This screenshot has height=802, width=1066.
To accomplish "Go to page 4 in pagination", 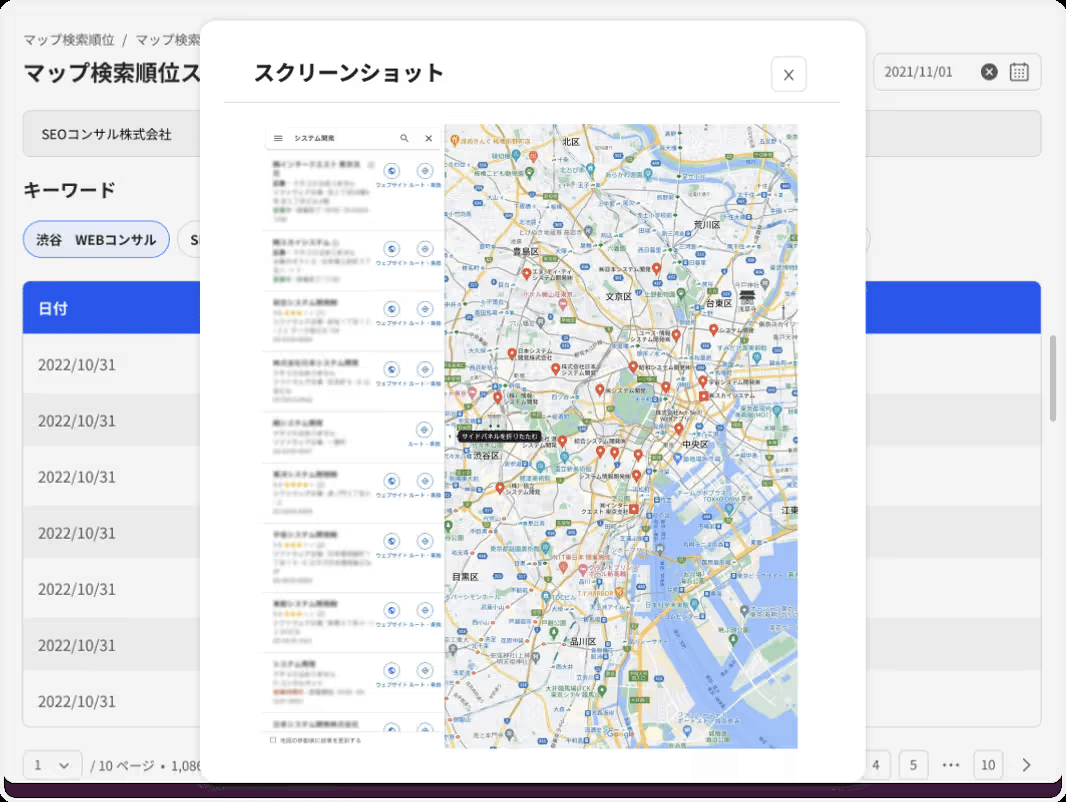I will [876, 765].
